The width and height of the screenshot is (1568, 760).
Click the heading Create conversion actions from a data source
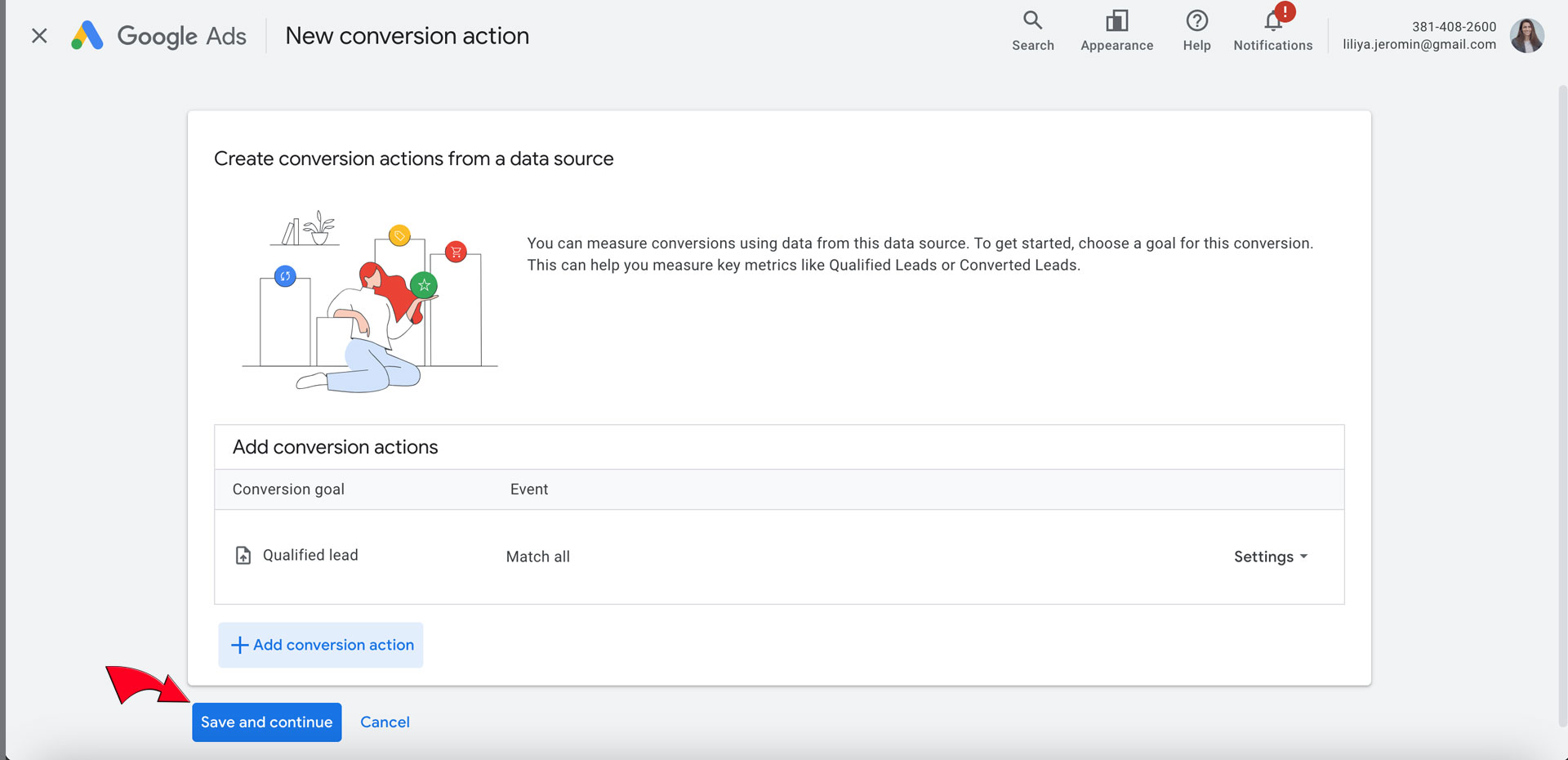pyautogui.click(x=414, y=159)
